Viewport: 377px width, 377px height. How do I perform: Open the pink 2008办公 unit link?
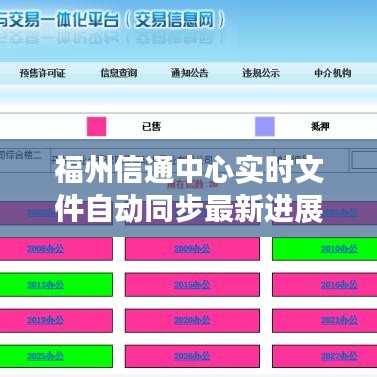click(x=45, y=249)
